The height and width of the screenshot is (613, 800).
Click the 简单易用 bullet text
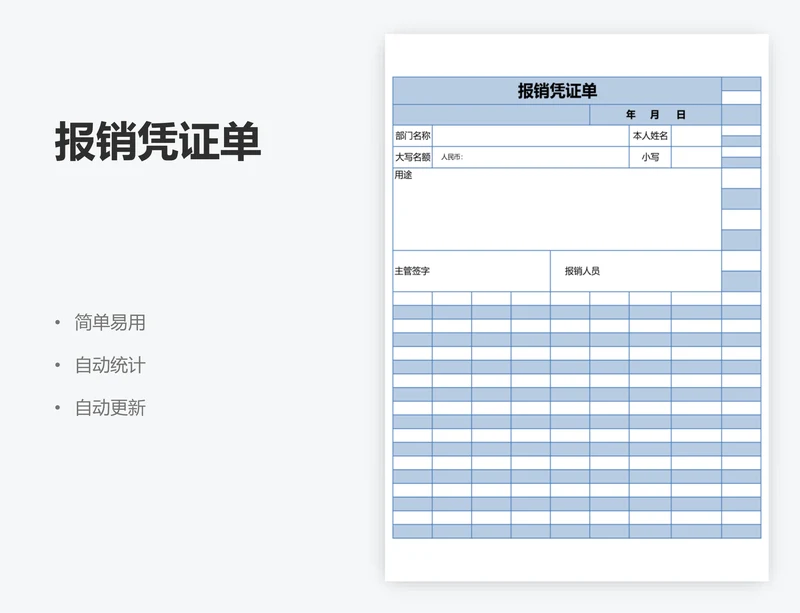click(x=110, y=323)
